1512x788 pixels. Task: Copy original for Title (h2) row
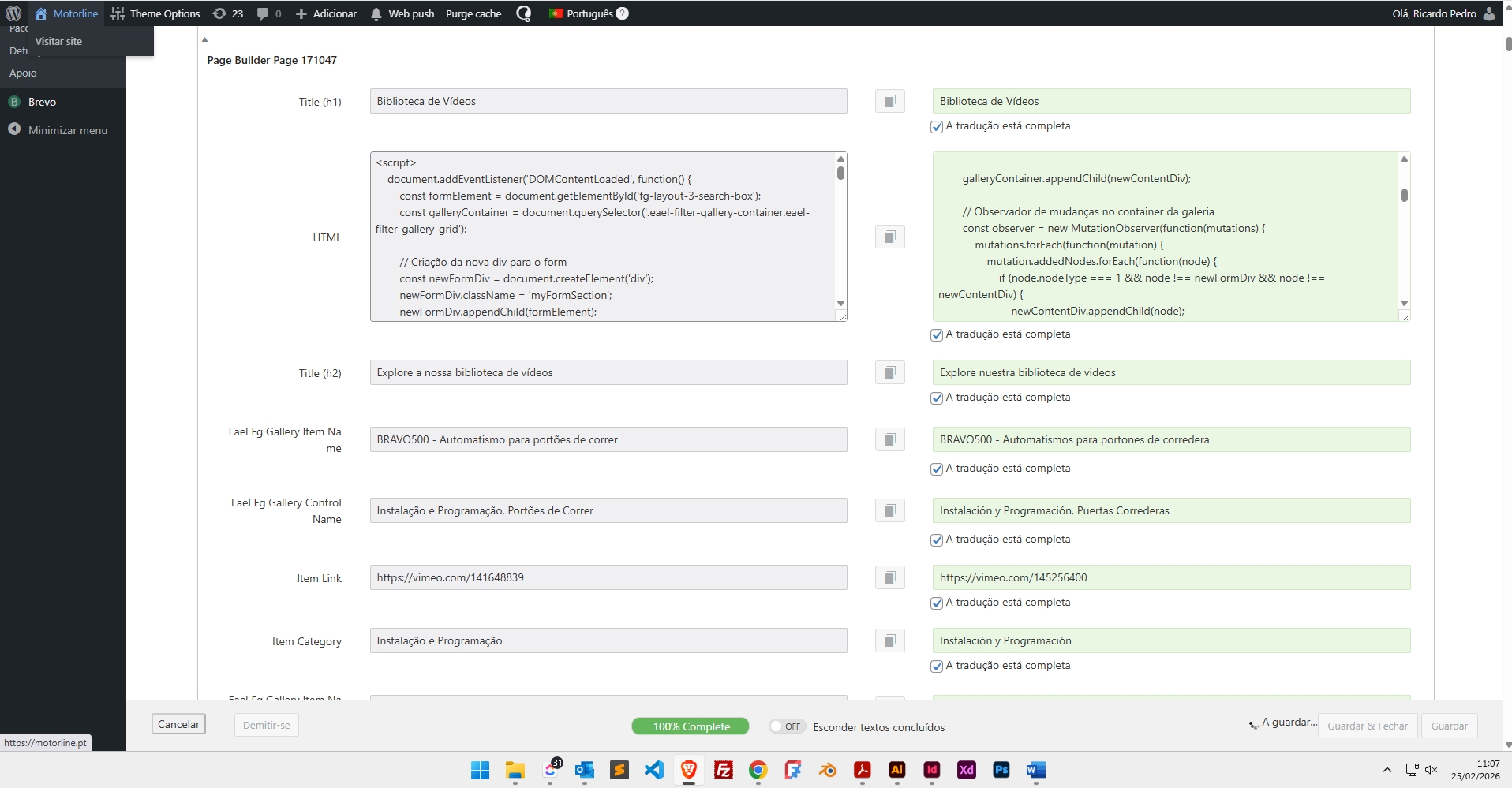pyautogui.click(x=889, y=372)
